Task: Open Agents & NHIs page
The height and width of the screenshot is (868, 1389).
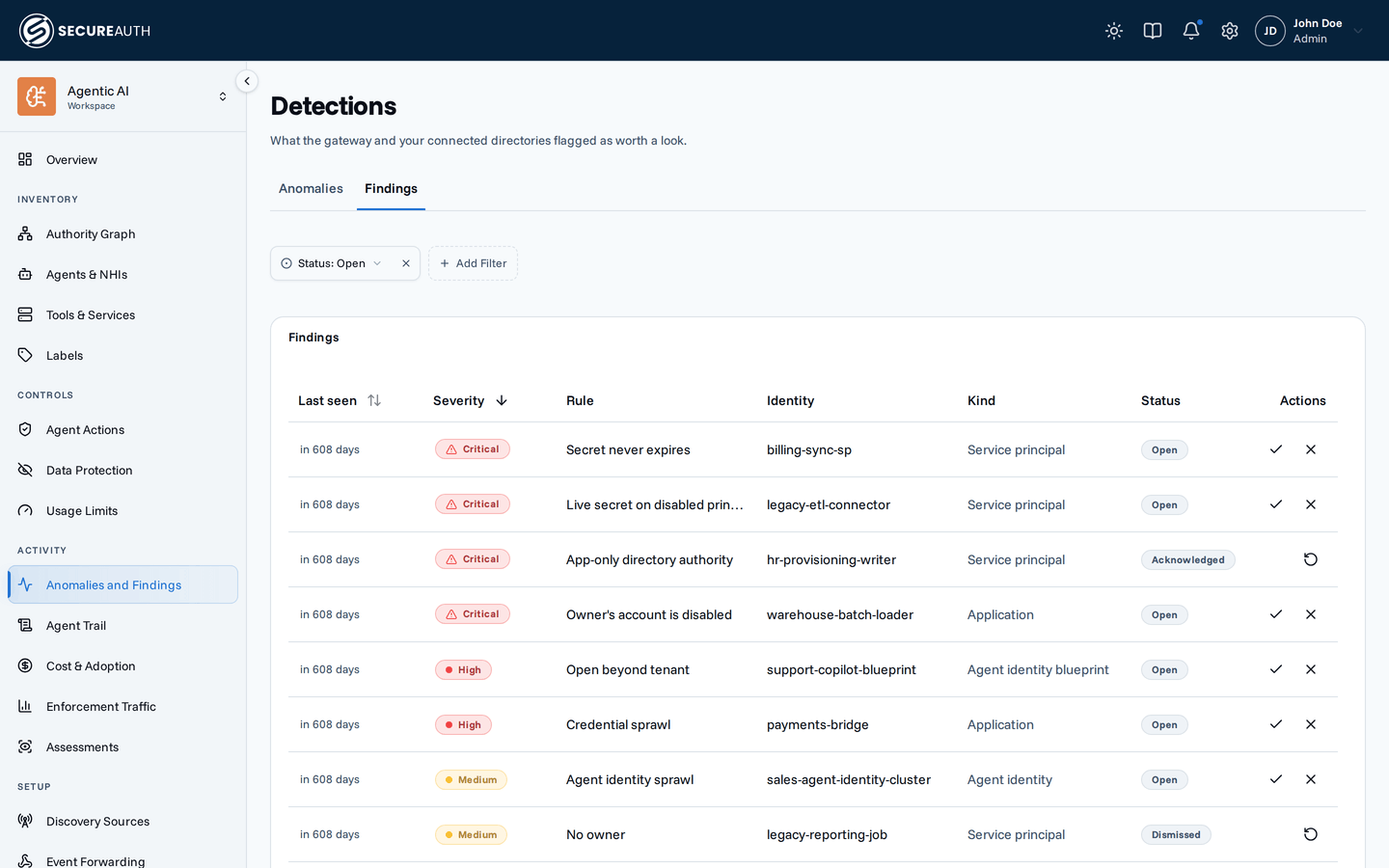Action: click(123, 275)
